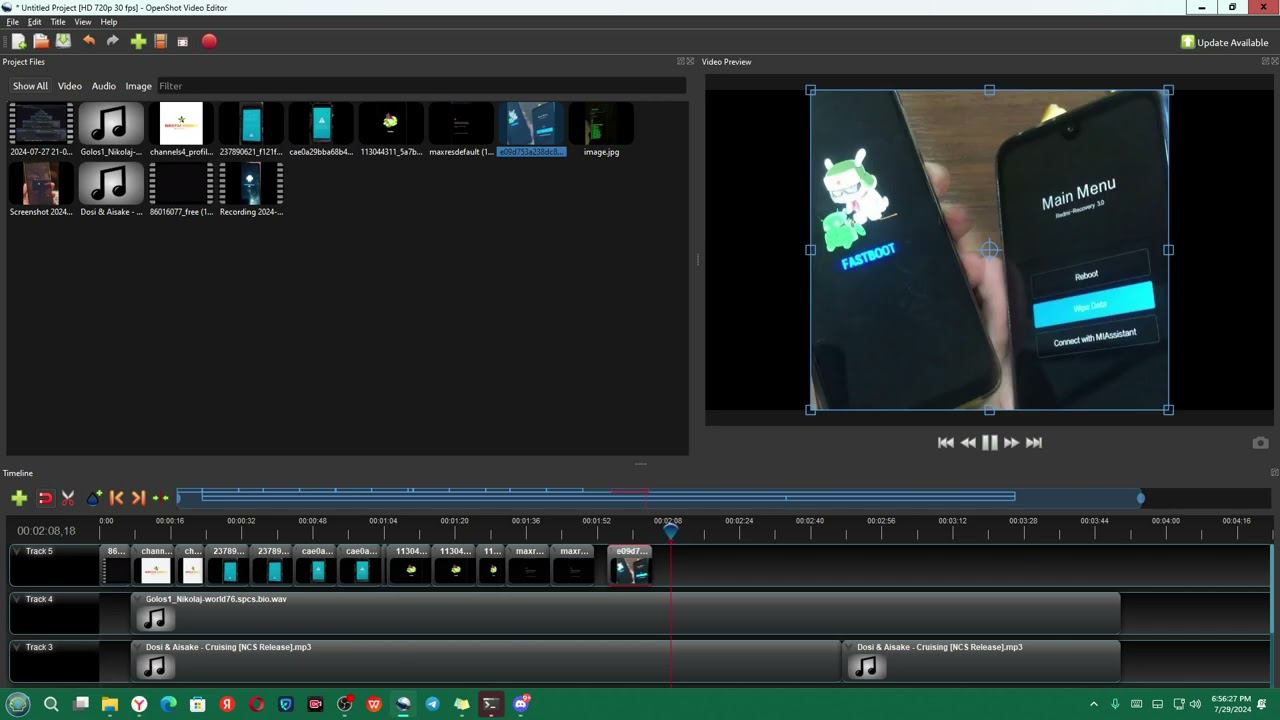Enable the razor scissors tool
The image size is (1280, 720).
(68, 498)
